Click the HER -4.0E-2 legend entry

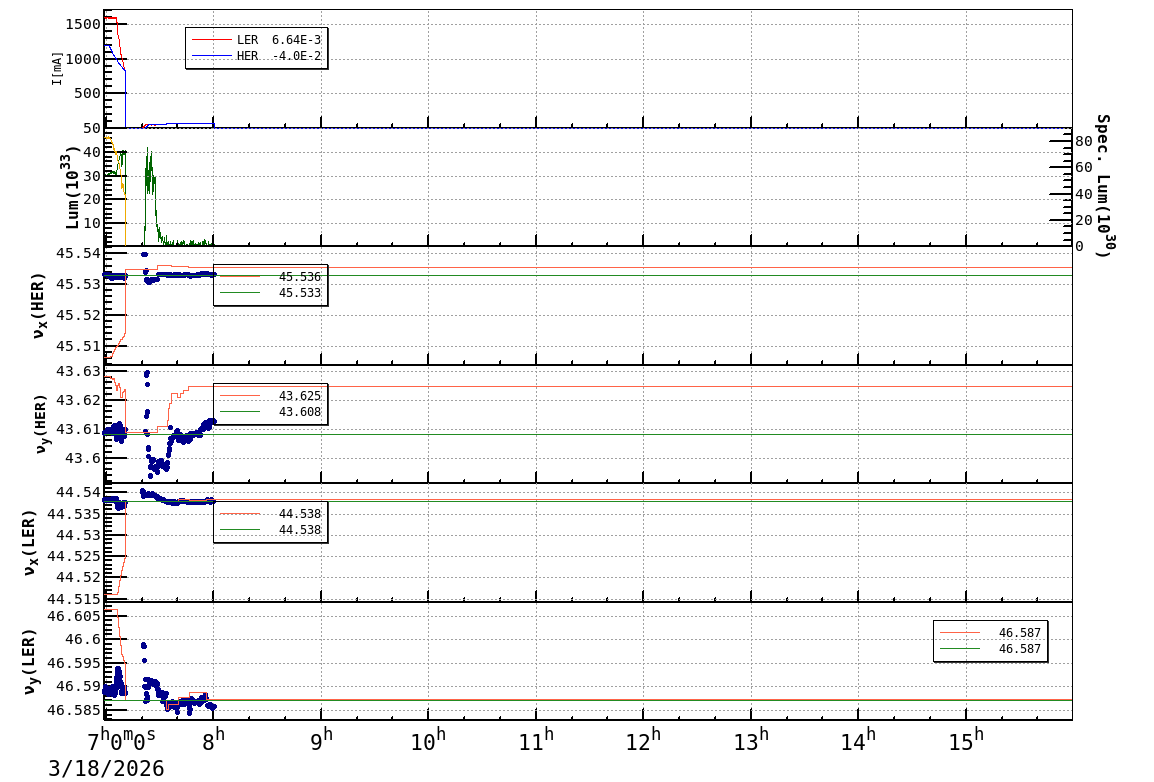tap(256, 56)
